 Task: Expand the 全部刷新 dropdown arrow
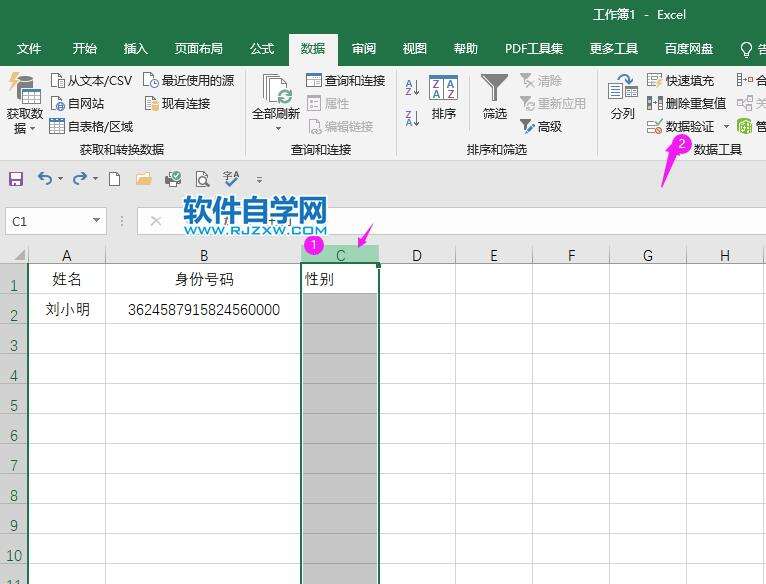278,129
